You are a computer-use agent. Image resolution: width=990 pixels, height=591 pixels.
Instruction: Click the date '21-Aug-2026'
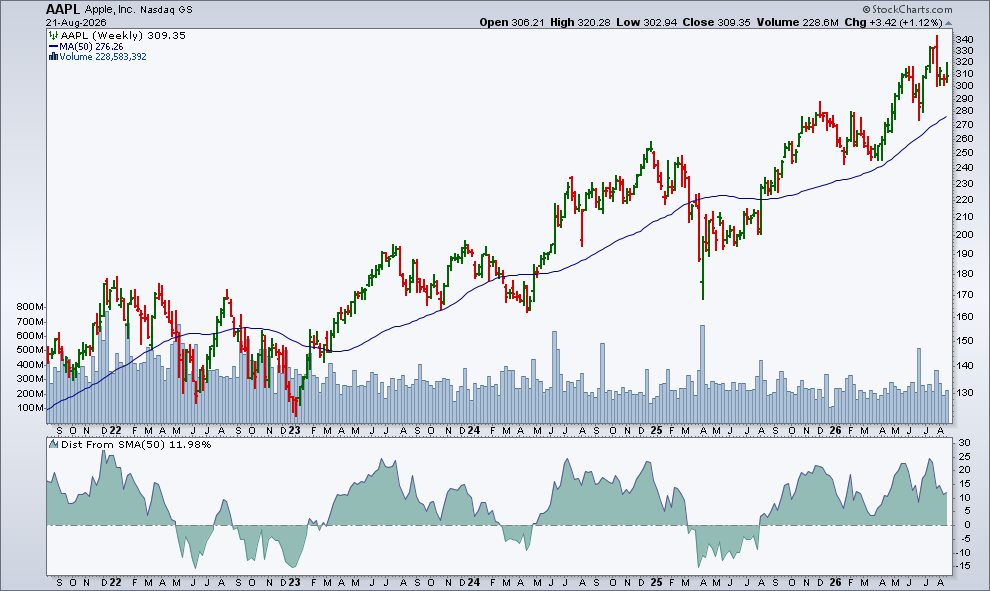(76, 22)
